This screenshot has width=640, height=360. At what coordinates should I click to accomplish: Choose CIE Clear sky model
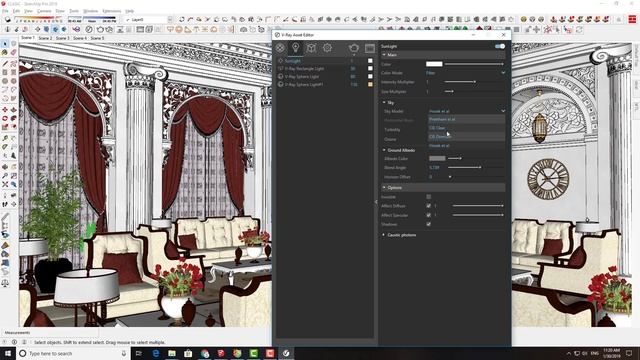(467, 128)
